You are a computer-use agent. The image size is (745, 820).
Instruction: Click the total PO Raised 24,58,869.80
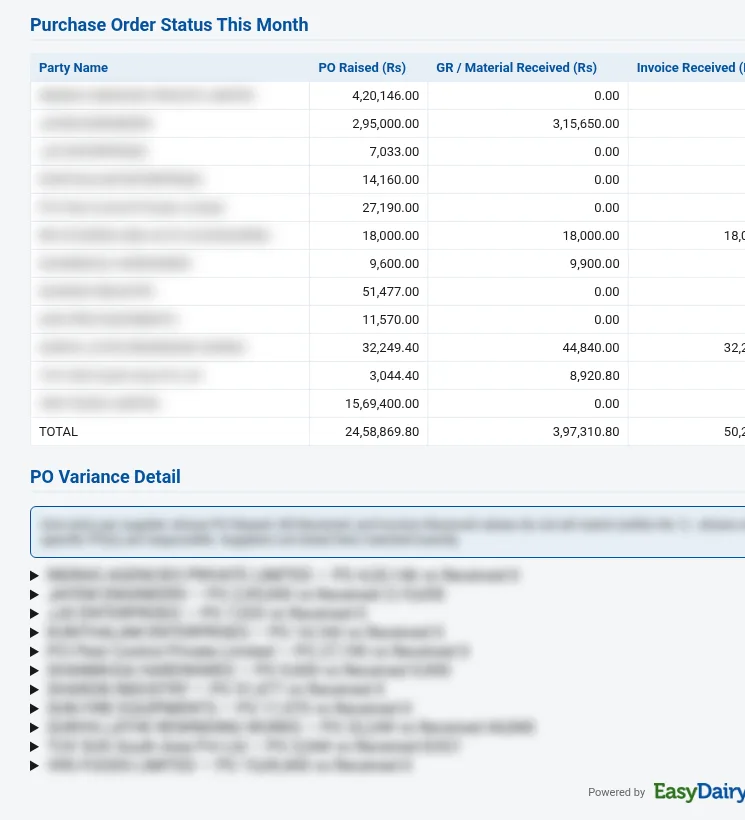point(382,431)
